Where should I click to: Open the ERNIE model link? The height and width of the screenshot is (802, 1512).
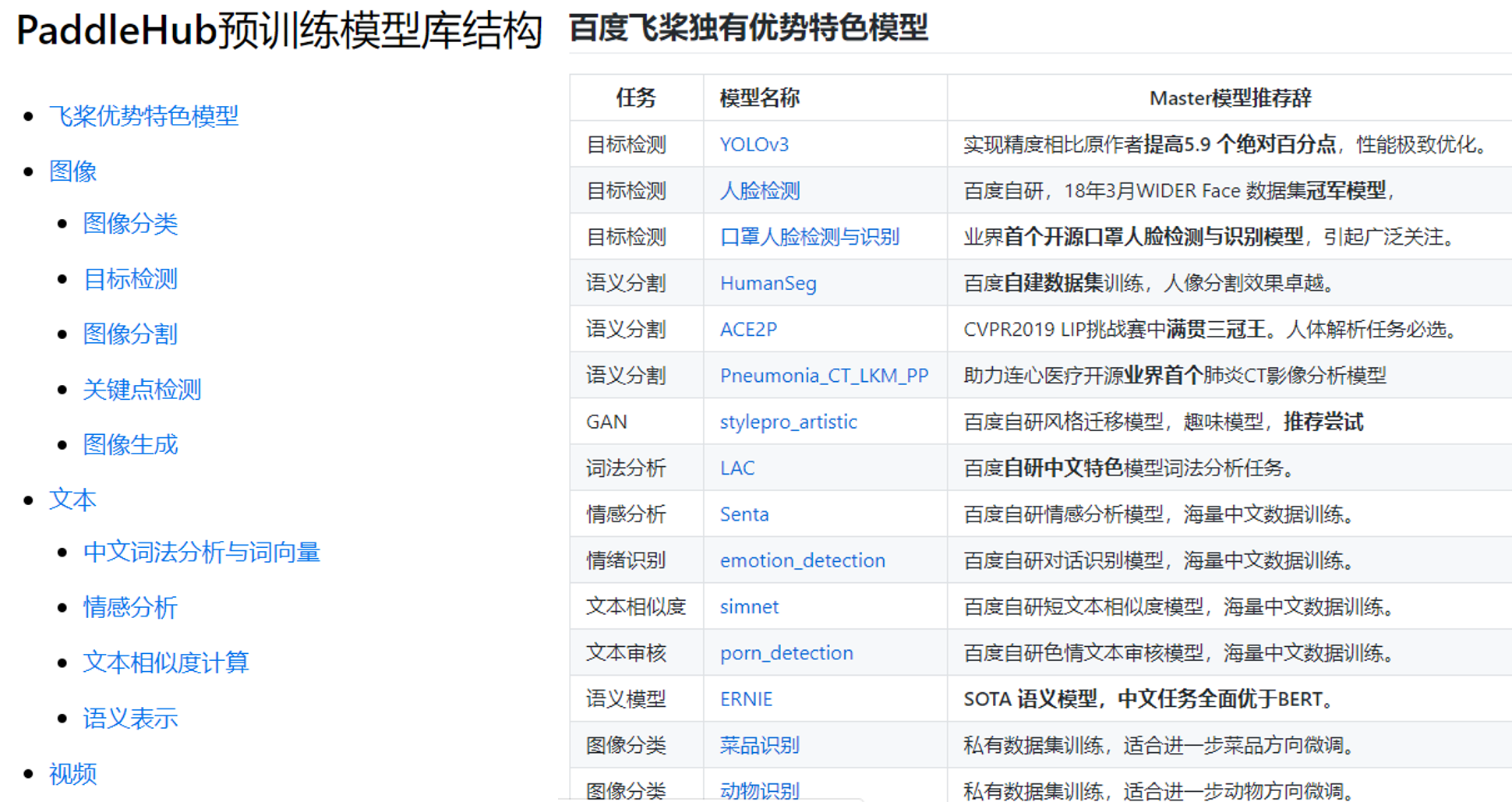[x=746, y=699]
